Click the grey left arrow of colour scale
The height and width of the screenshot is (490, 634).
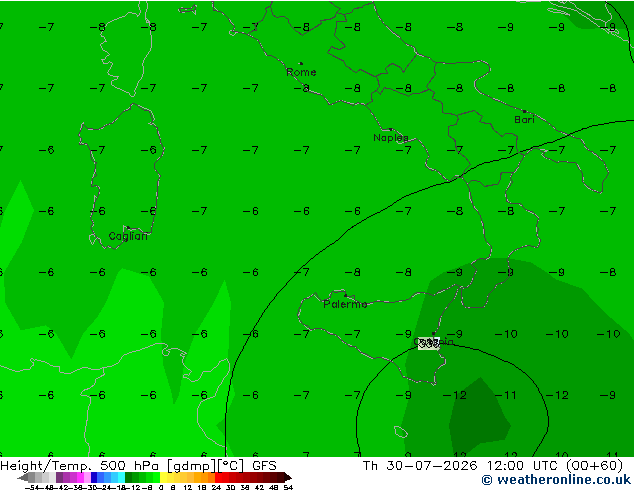[23, 477]
